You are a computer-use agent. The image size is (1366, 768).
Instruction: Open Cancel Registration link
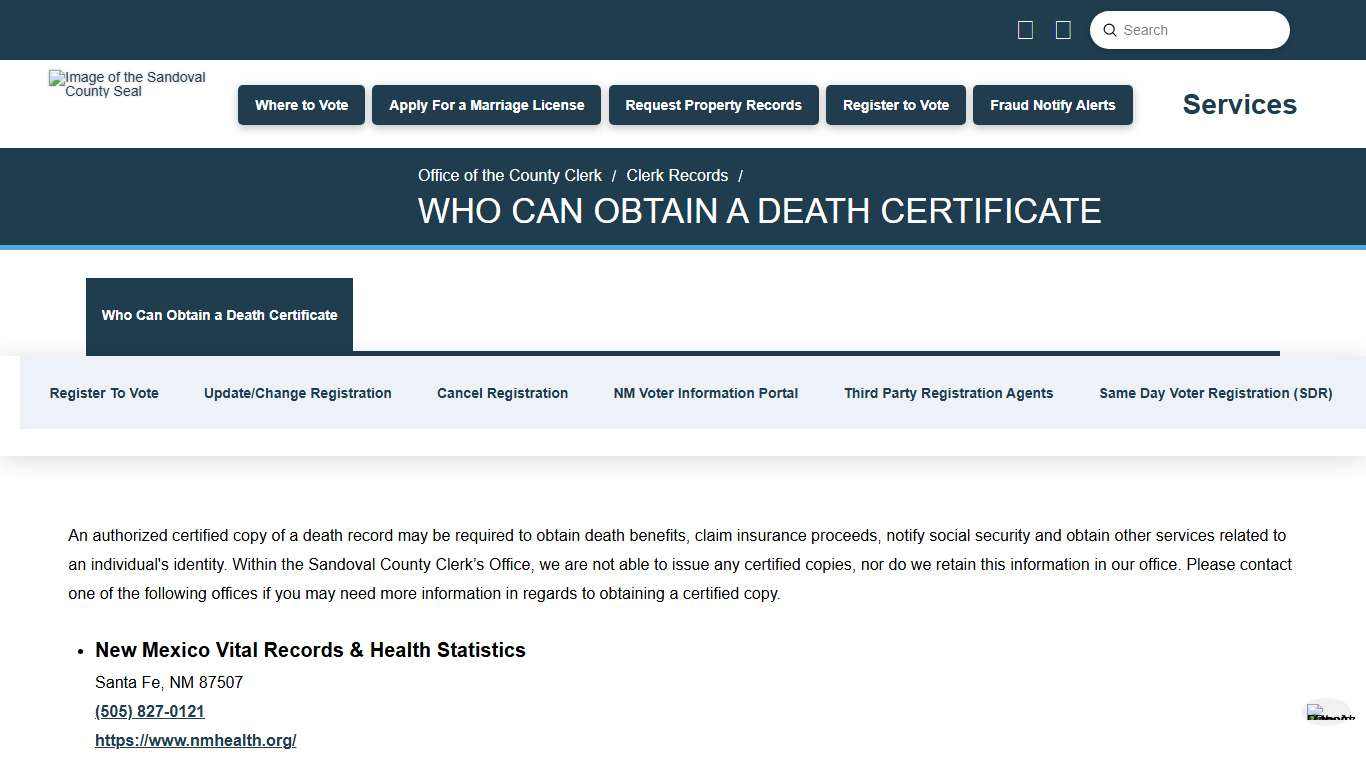pyautogui.click(x=502, y=393)
